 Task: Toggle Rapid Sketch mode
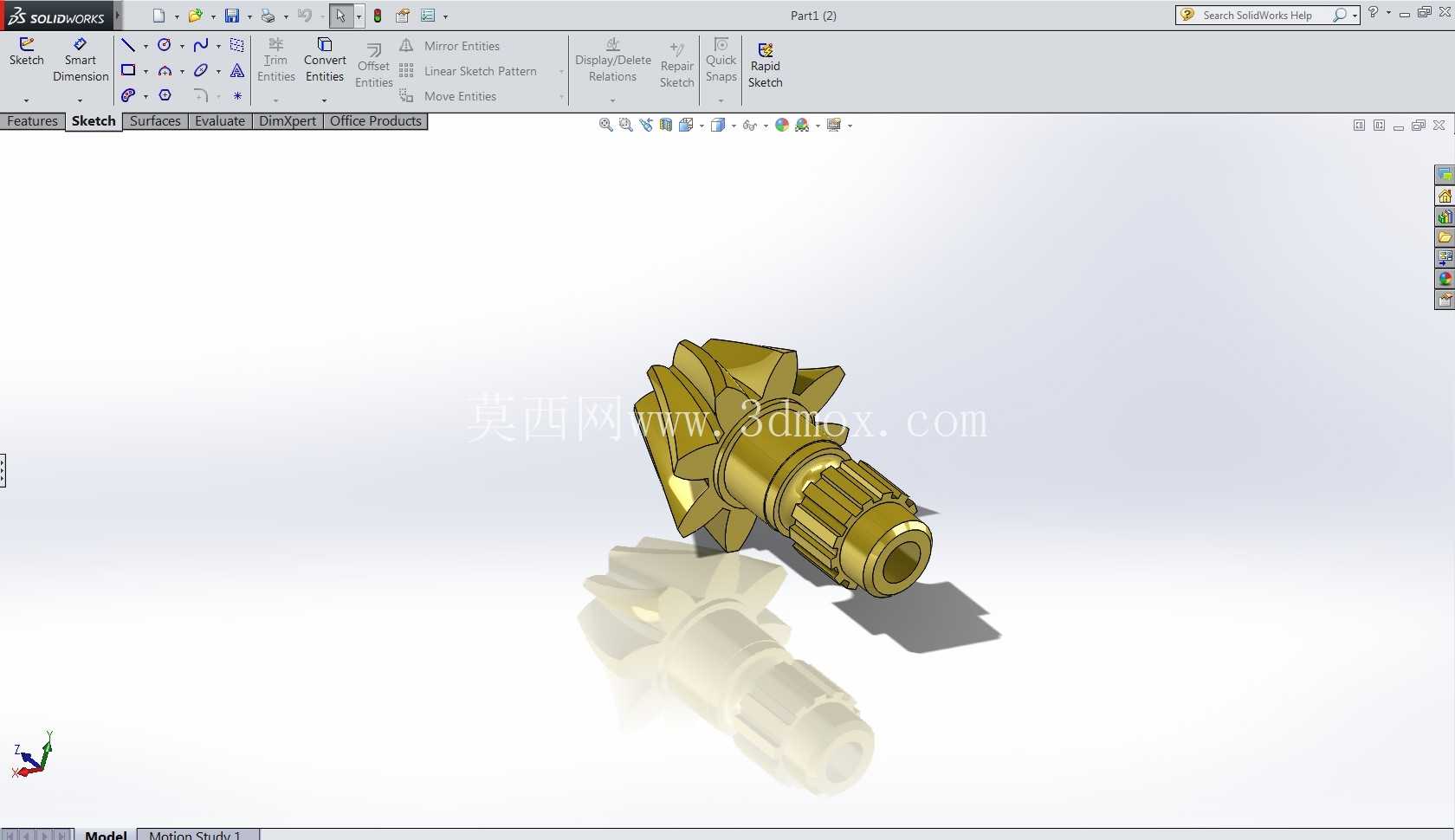click(x=766, y=66)
